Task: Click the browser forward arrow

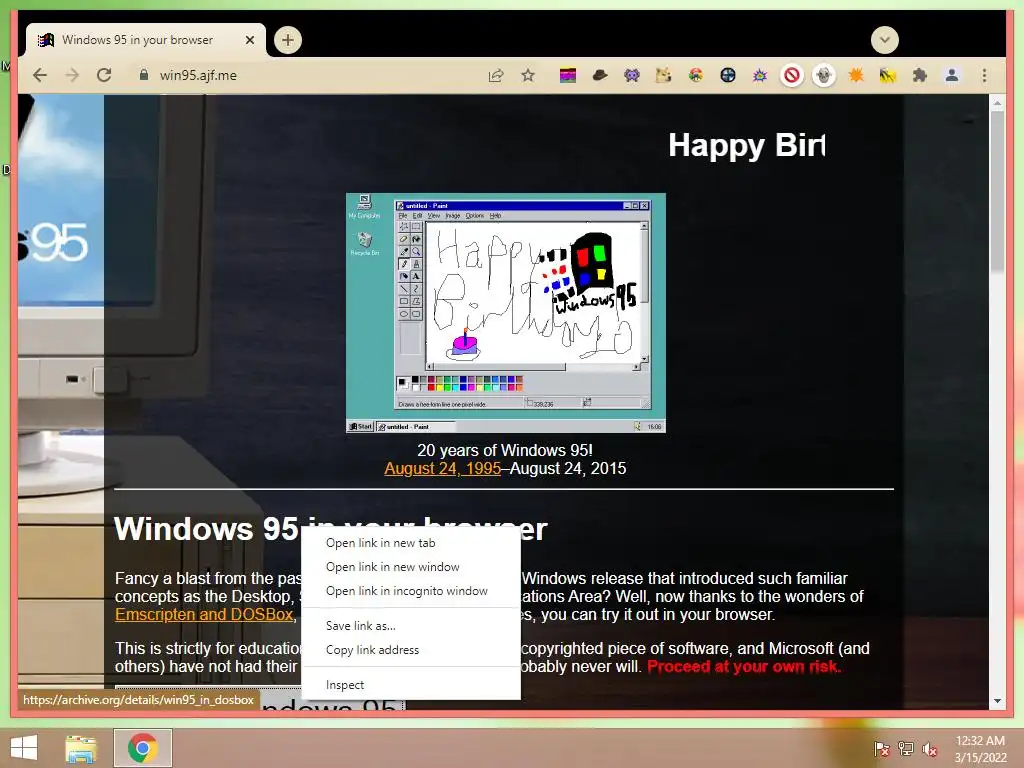Action: [72, 75]
